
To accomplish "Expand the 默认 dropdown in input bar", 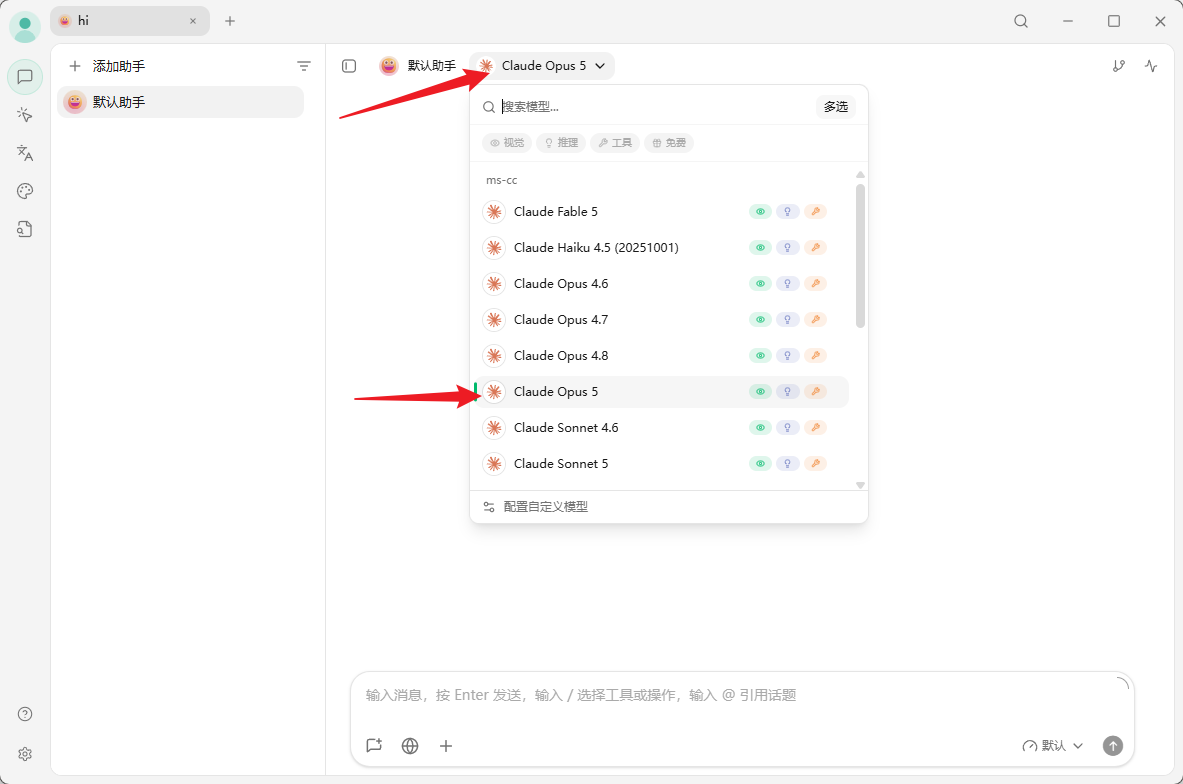I will click(x=1052, y=746).
